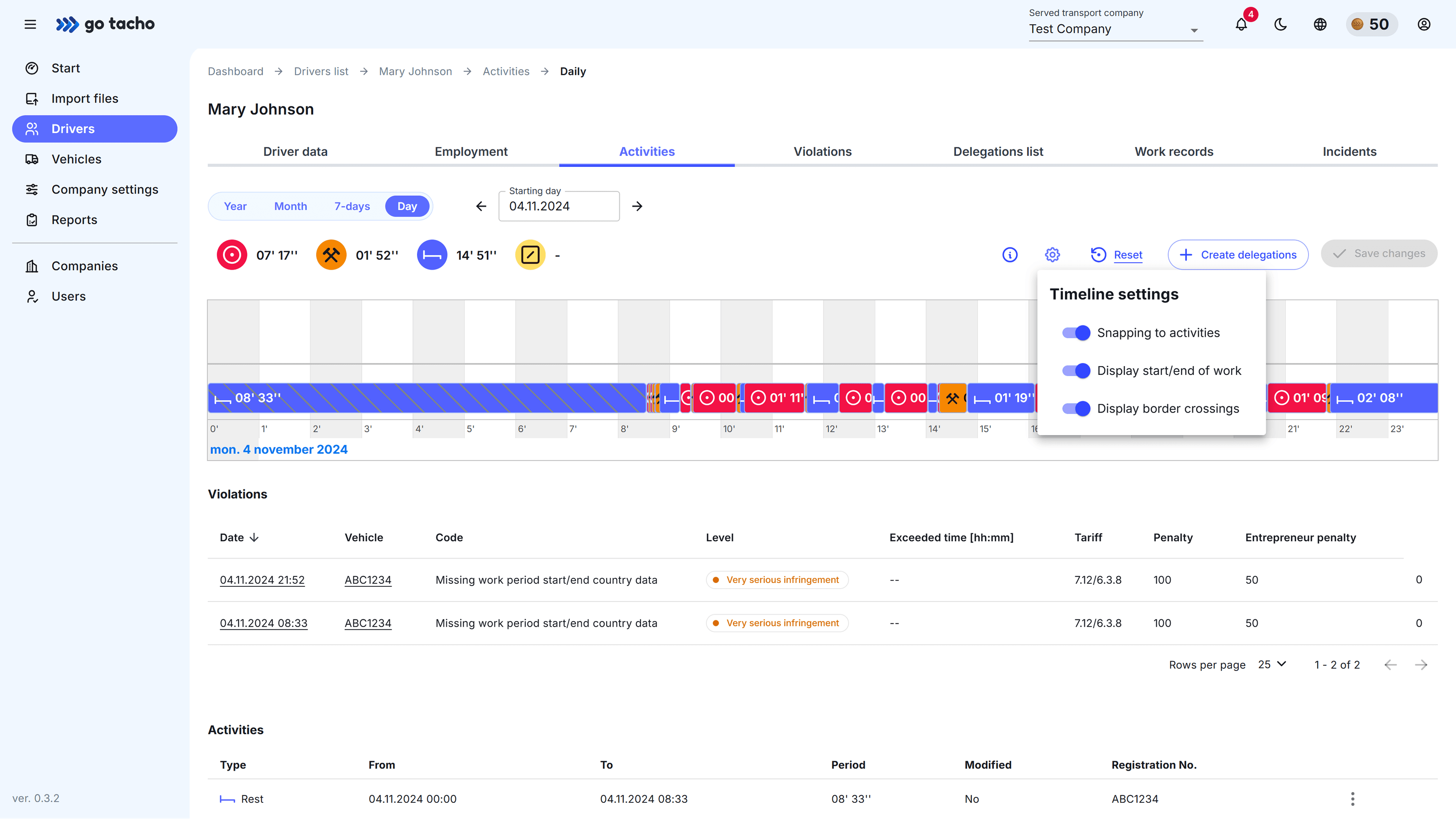Open the timeline info icon
Image resolution: width=1456 pixels, height=819 pixels.
point(1009,255)
